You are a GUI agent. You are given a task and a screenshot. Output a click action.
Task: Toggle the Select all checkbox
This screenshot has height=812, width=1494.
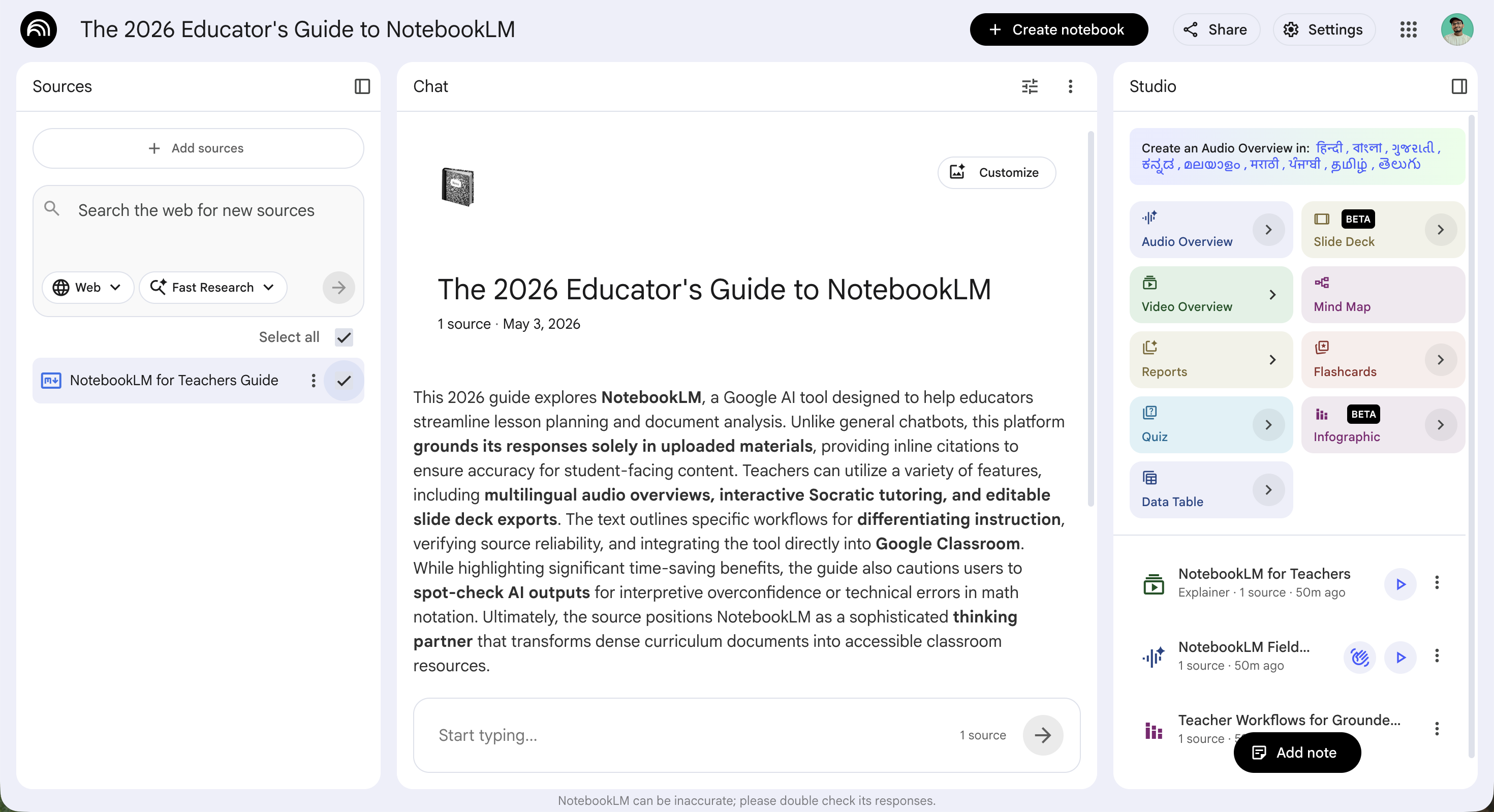pos(344,337)
